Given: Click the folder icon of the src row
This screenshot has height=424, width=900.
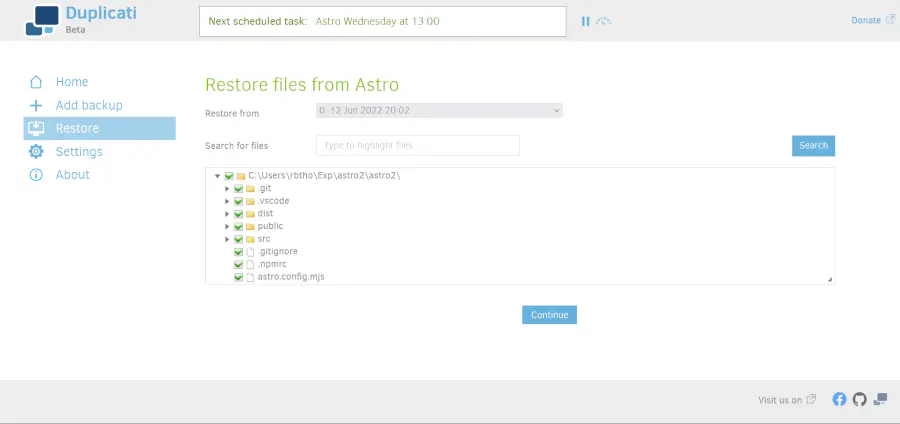Looking at the screenshot, I should click(250, 239).
